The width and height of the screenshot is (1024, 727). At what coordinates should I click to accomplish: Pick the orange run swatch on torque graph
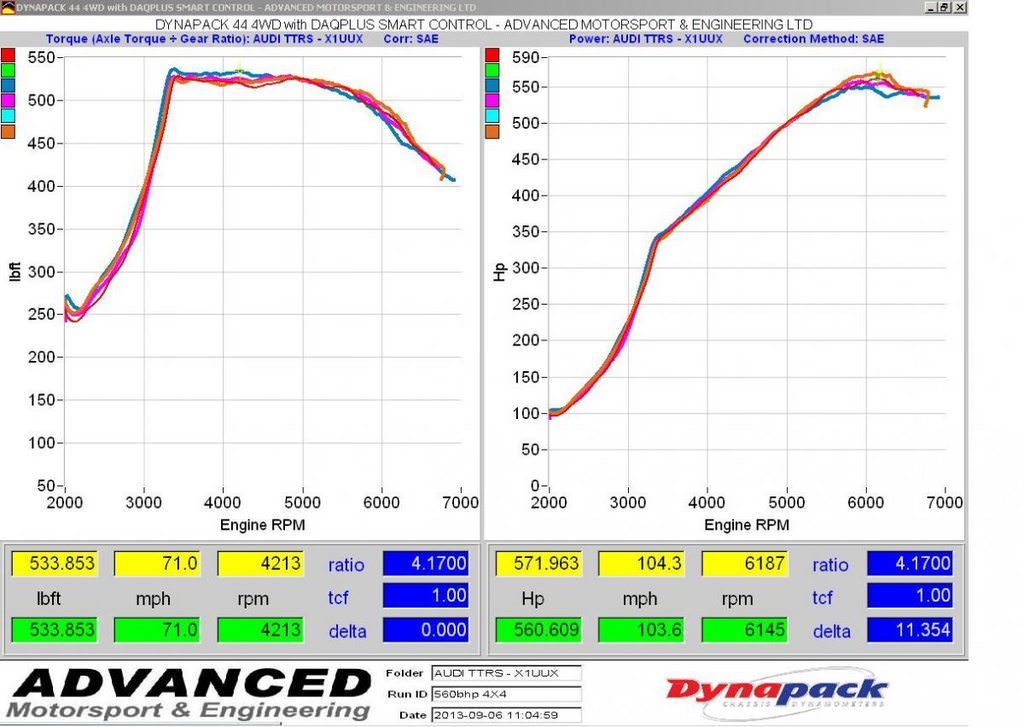(8, 130)
